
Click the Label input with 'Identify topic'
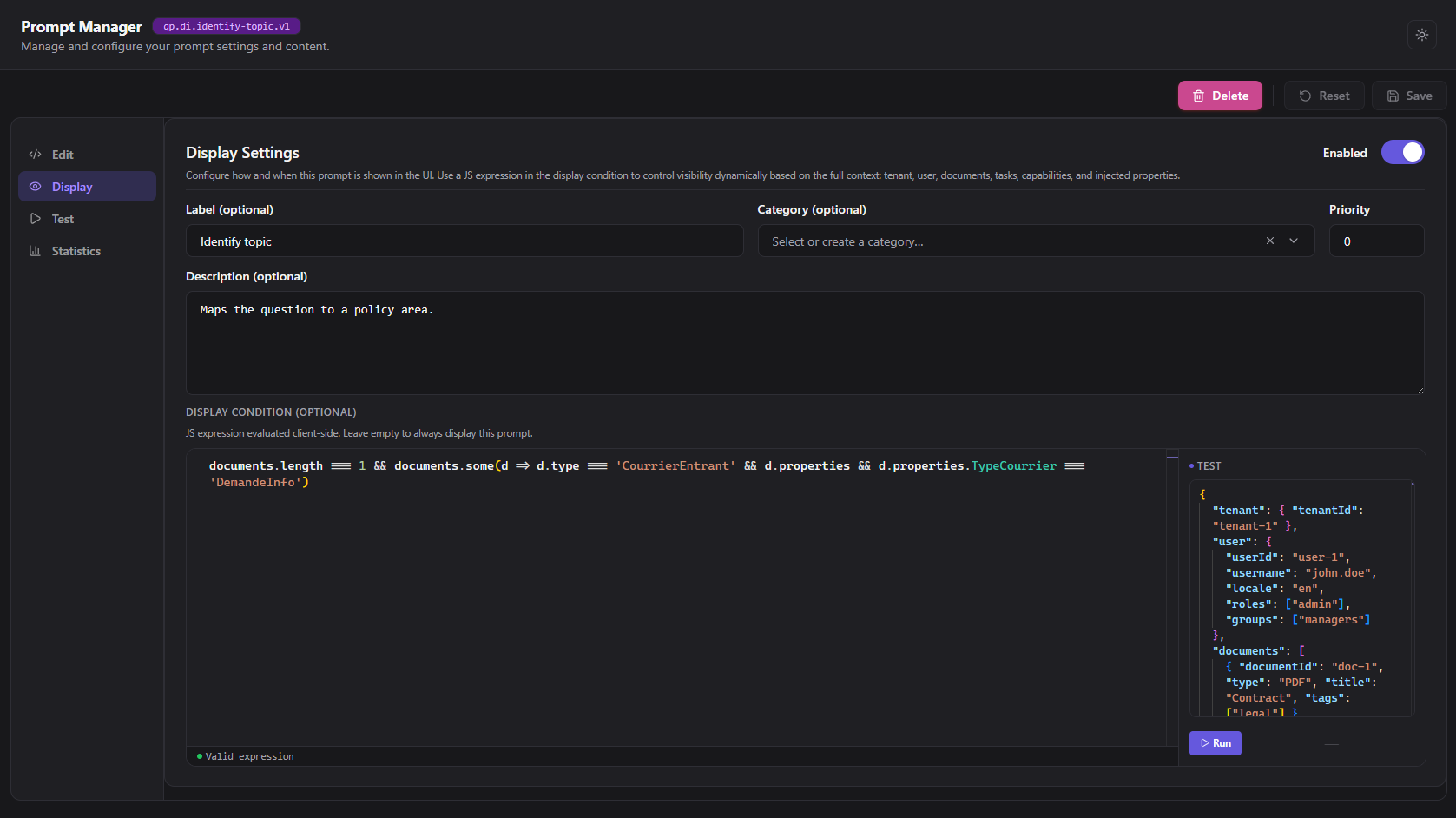point(464,241)
